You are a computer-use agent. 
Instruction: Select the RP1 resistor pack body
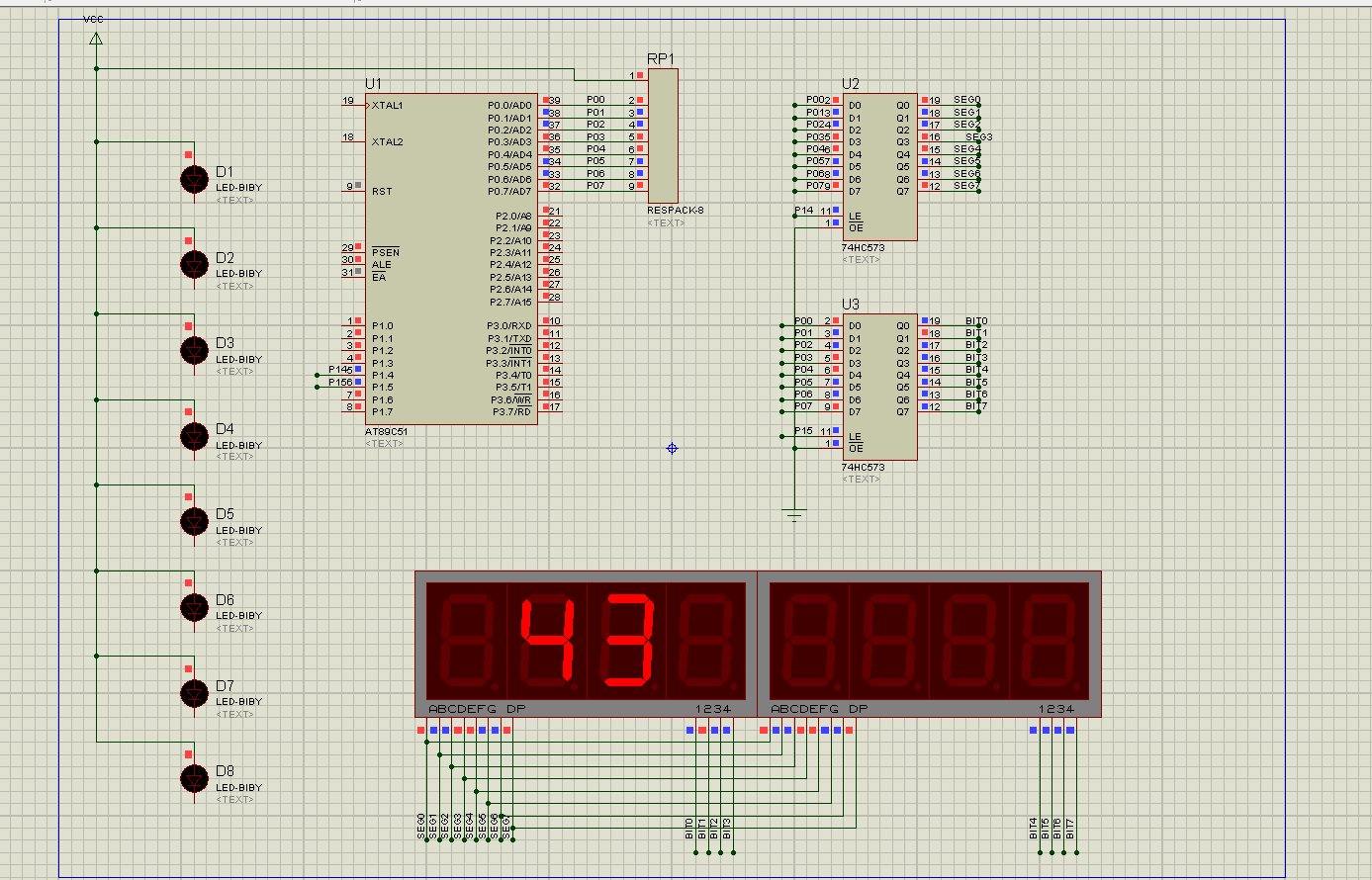pyautogui.click(x=663, y=135)
